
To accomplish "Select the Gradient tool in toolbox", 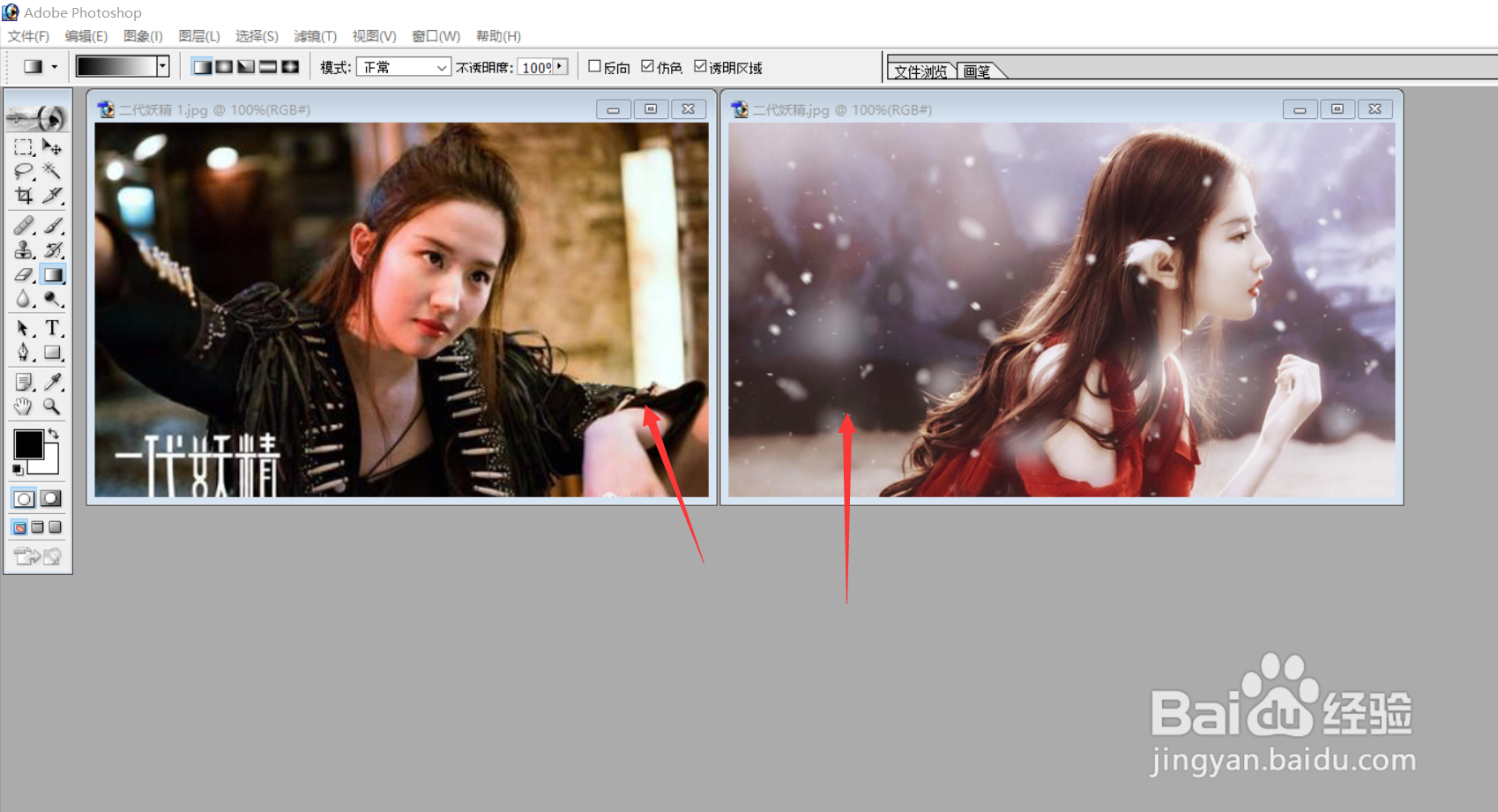I will (52, 275).
